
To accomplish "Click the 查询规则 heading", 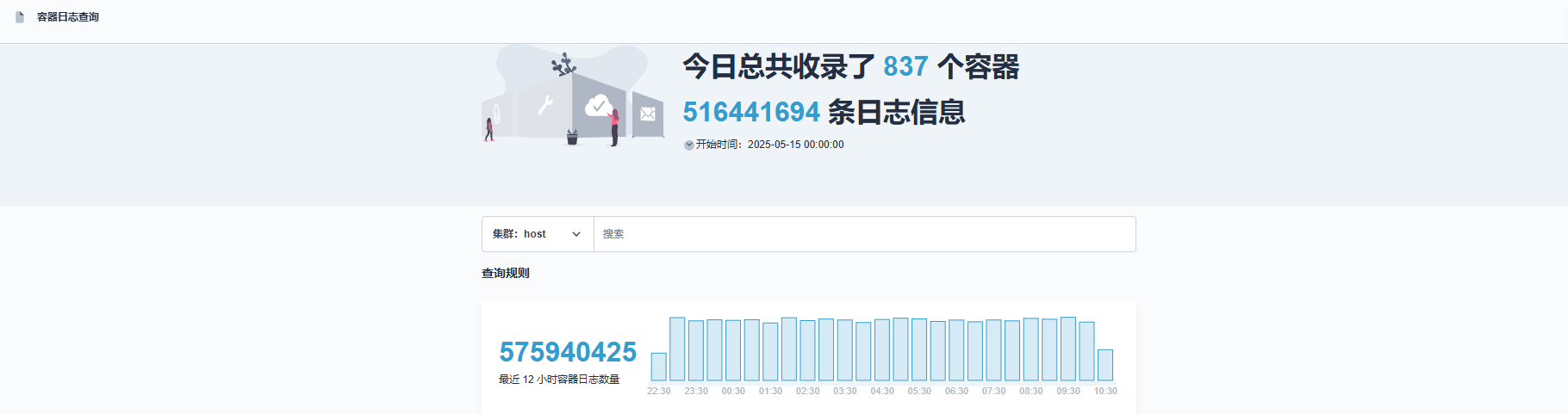I will pos(506,273).
